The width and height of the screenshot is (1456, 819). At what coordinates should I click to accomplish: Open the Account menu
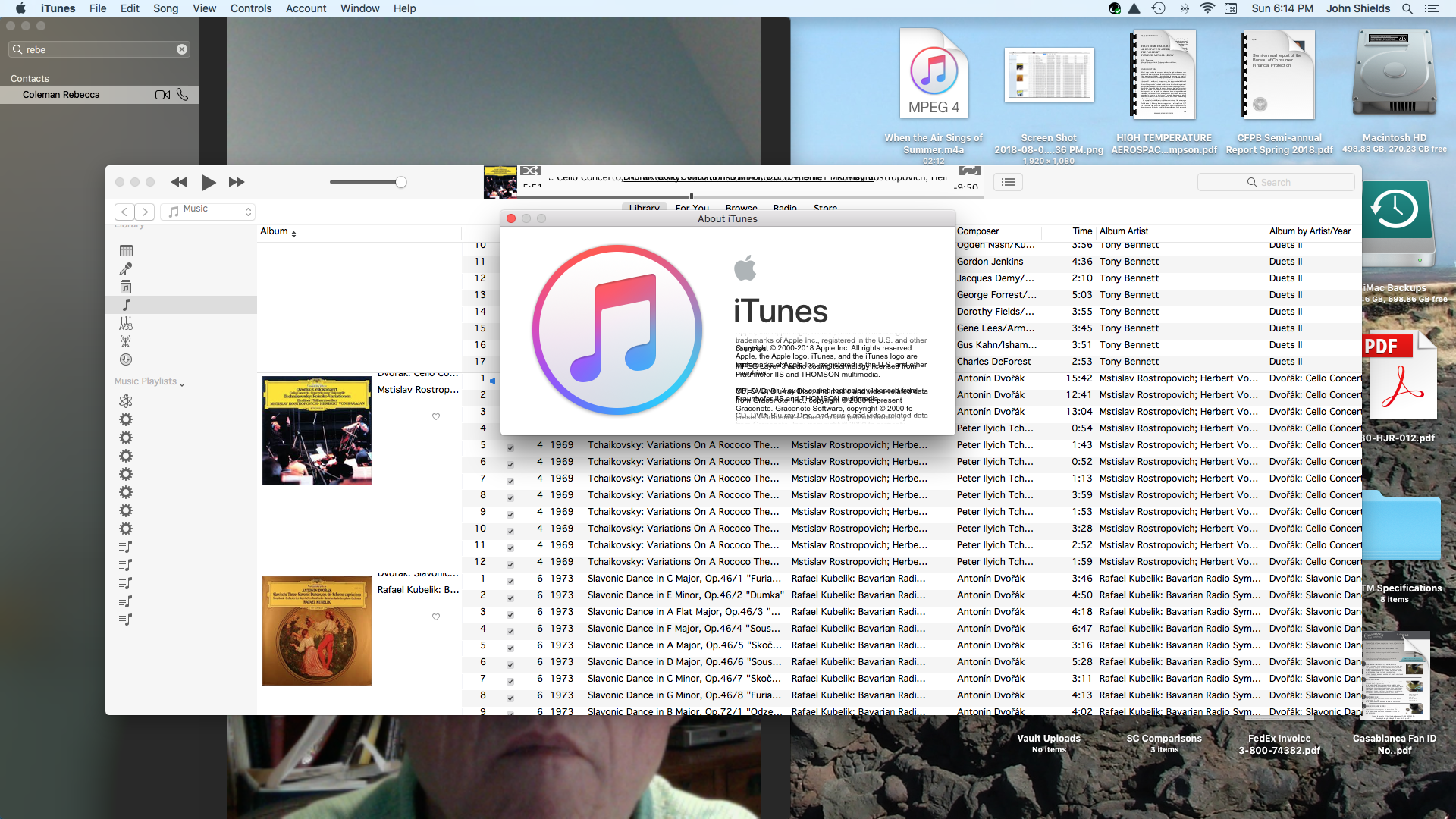tap(306, 8)
